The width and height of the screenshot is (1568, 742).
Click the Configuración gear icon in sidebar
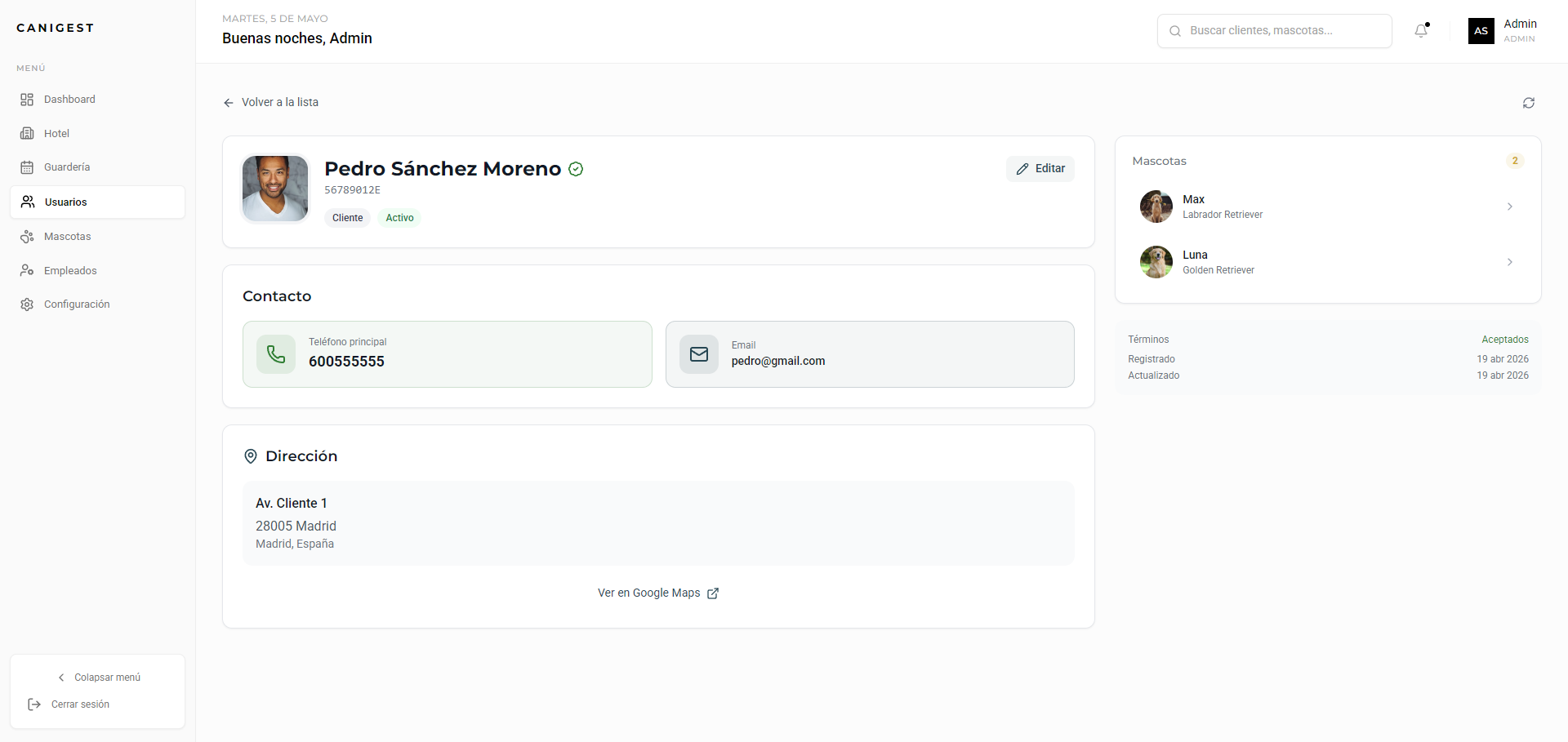coord(27,304)
